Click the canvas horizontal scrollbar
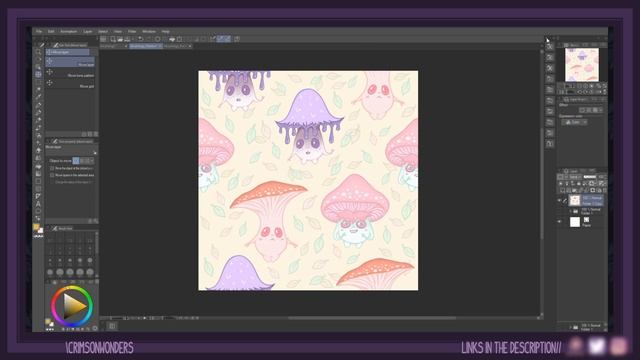Screen dimensions: 640x360 (x=371, y=318)
